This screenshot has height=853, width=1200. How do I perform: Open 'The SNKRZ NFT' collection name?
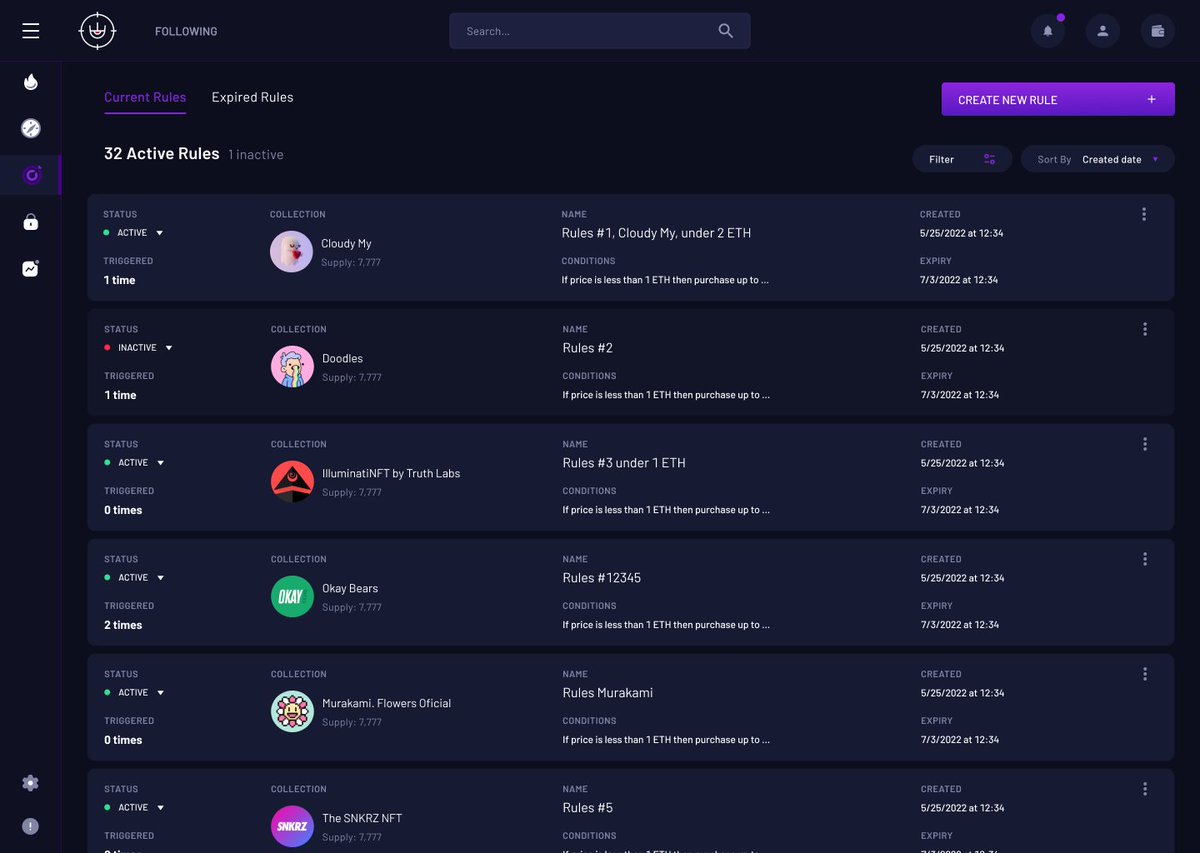pyautogui.click(x=362, y=819)
